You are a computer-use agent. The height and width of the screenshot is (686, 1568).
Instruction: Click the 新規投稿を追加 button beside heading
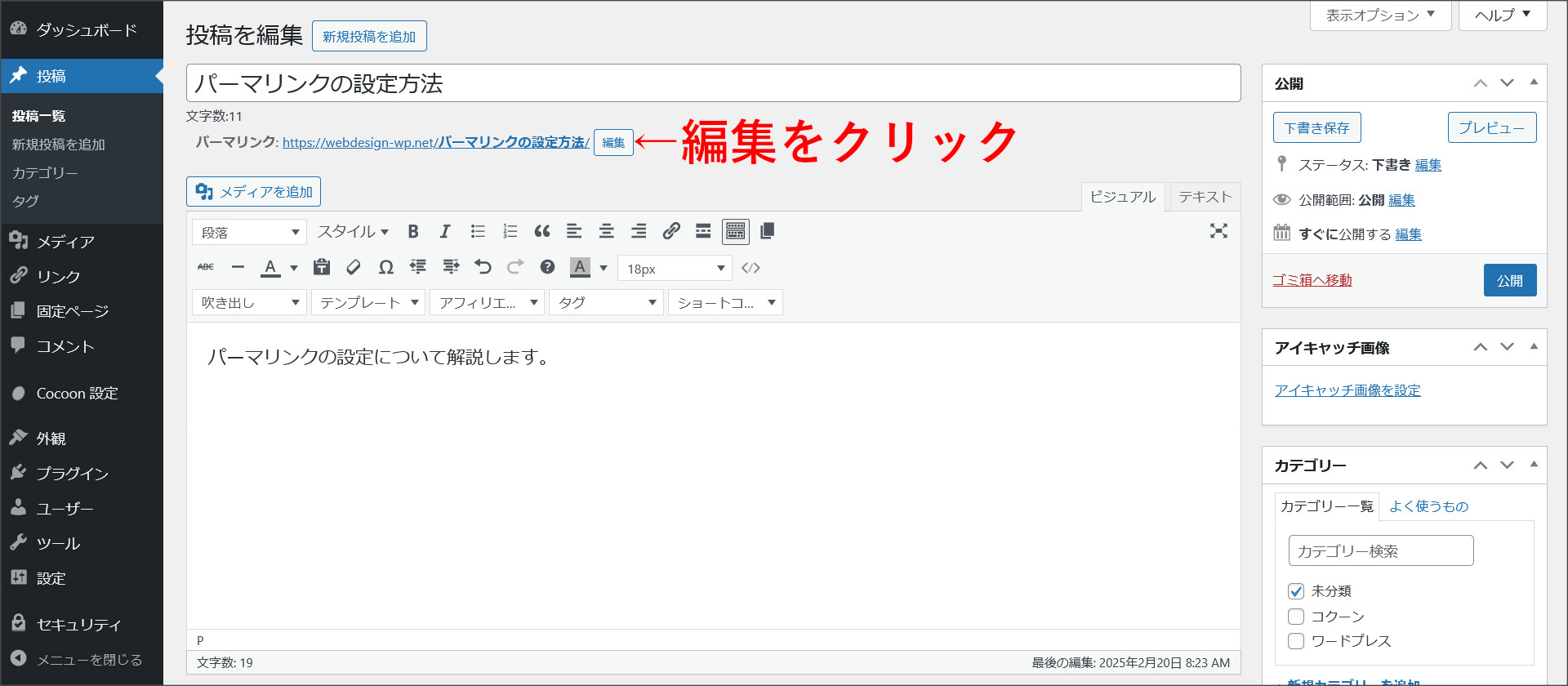click(x=369, y=37)
